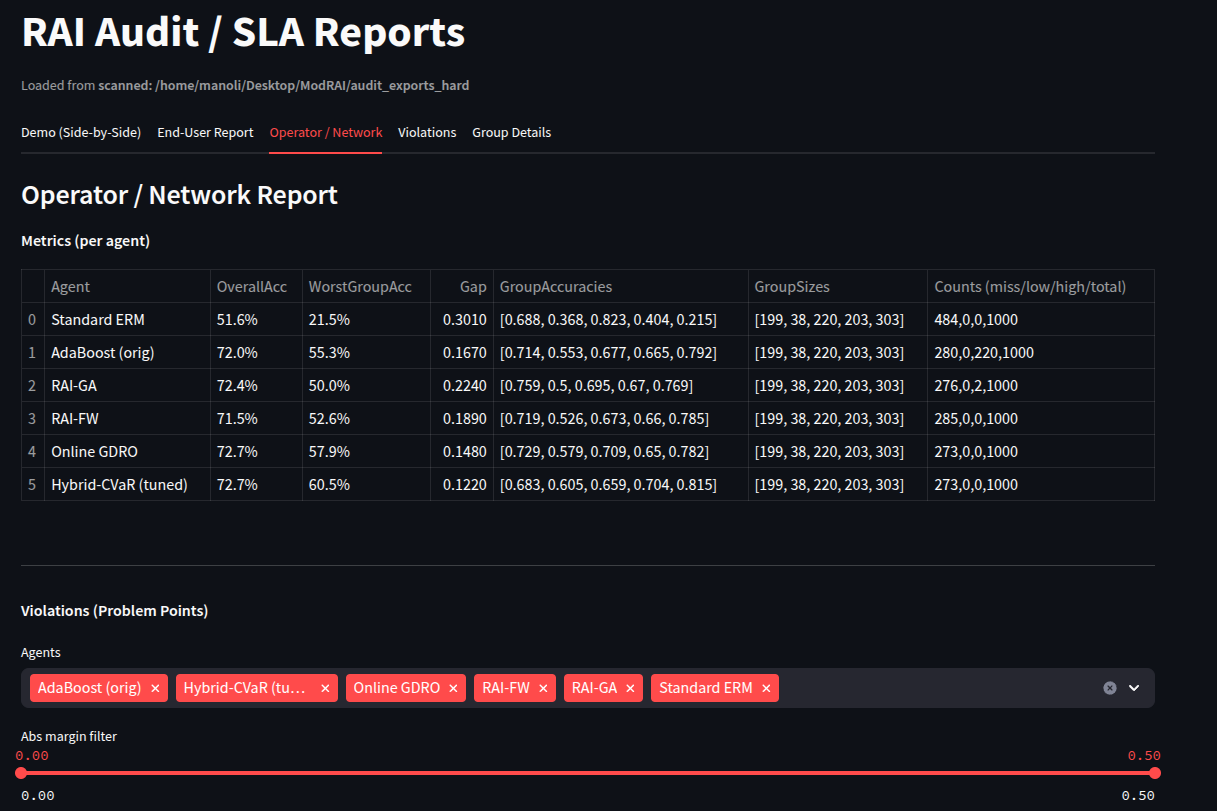Open the Group Details tab
1217x811 pixels.
tap(511, 133)
